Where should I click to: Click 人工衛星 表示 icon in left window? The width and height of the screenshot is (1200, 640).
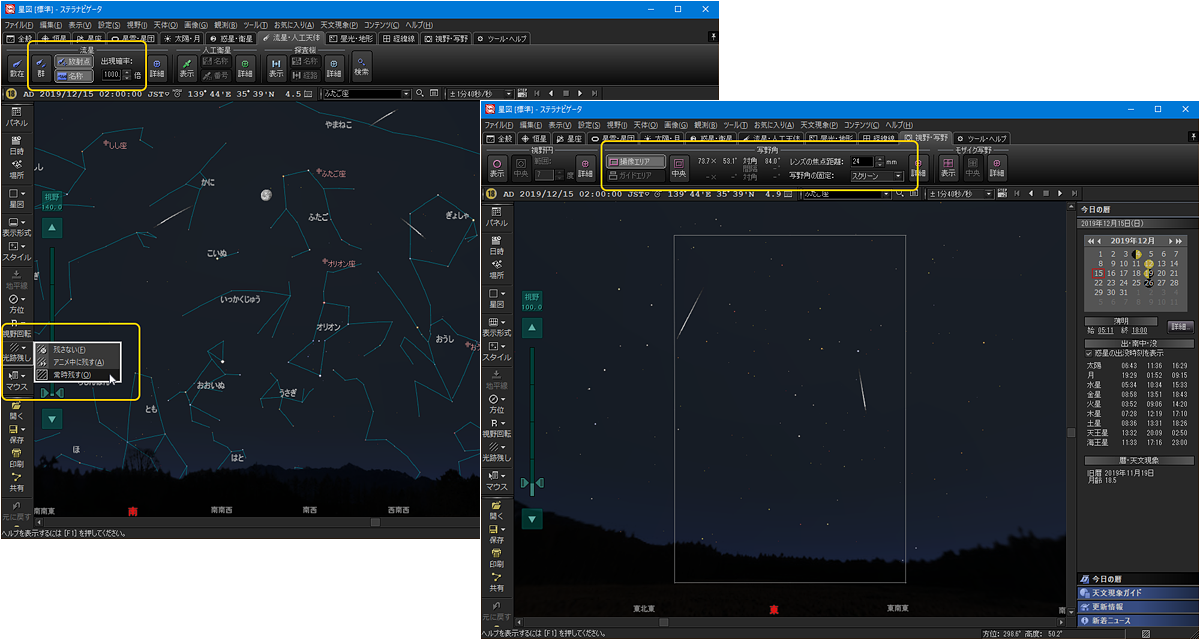pyautogui.click(x=187, y=66)
